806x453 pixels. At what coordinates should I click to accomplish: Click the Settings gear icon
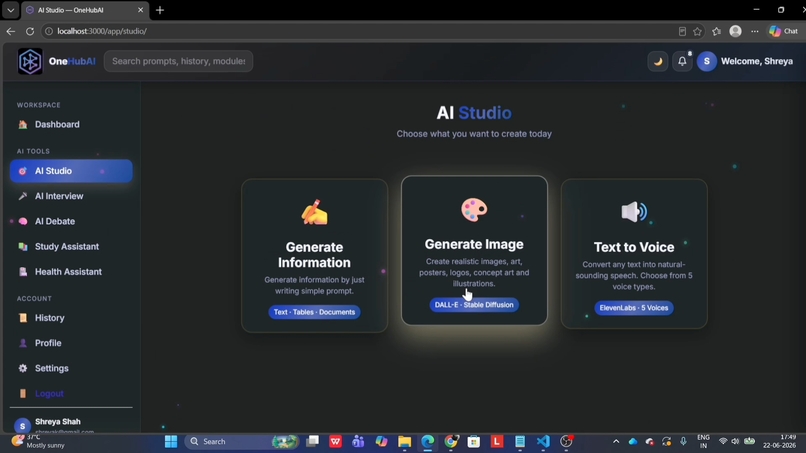pos(23,368)
